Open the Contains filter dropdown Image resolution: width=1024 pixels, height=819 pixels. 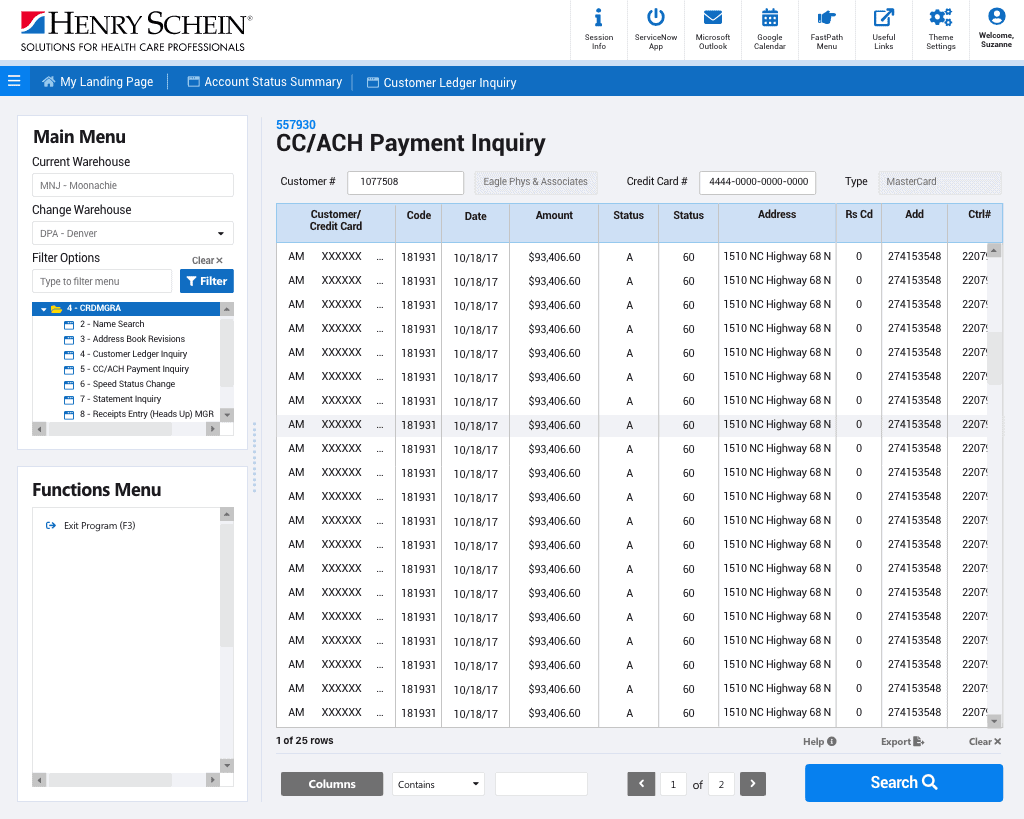point(438,784)
